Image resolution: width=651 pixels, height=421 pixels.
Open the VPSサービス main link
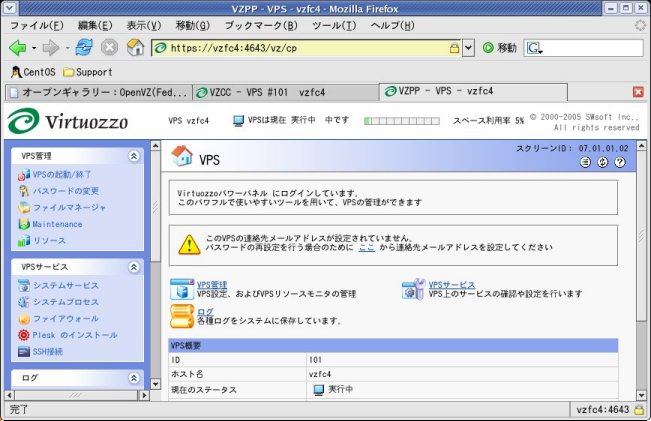point(452,285)
